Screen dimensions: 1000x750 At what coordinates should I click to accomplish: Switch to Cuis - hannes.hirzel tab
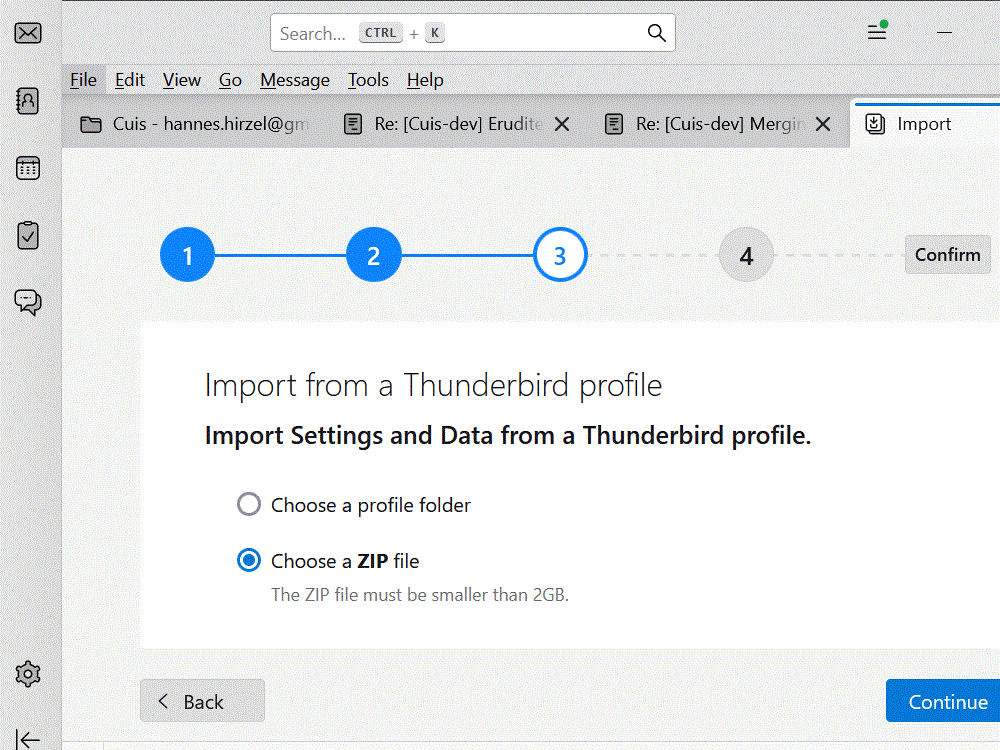click(195, 124)
